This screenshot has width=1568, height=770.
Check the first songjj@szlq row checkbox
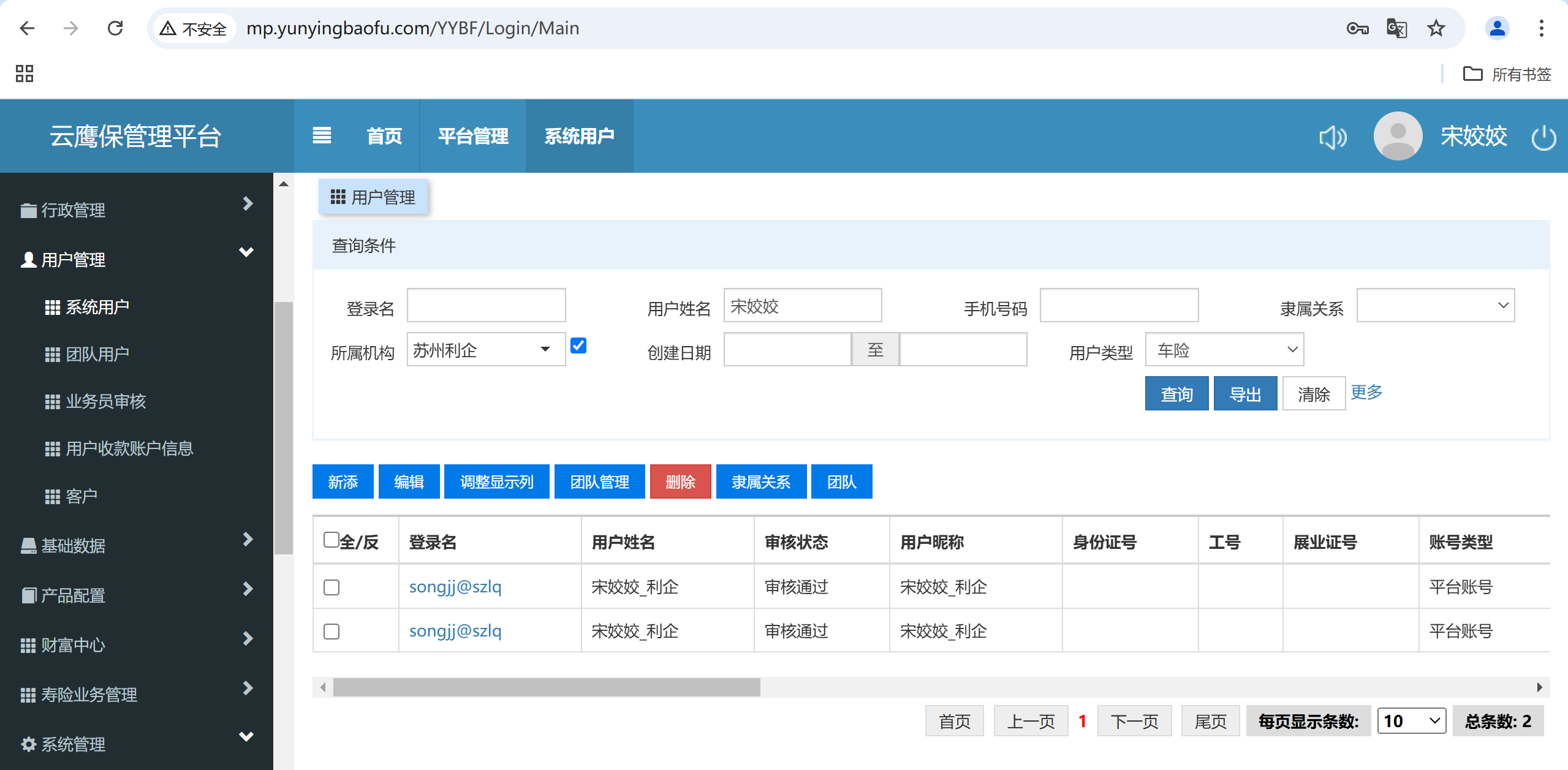331,587
